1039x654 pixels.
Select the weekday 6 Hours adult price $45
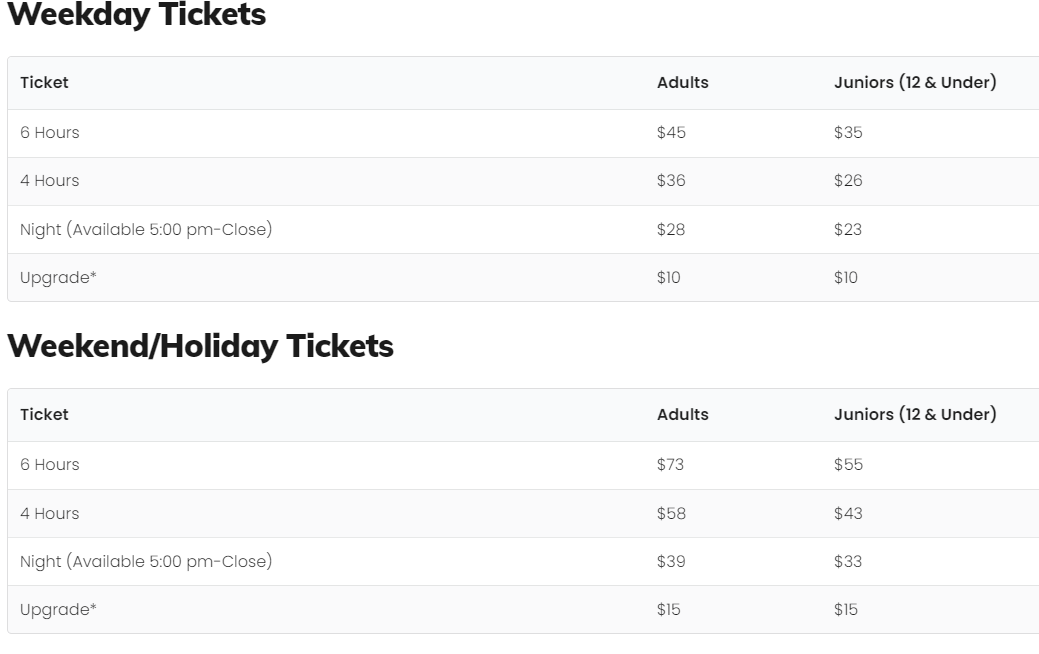pos(671,133)
